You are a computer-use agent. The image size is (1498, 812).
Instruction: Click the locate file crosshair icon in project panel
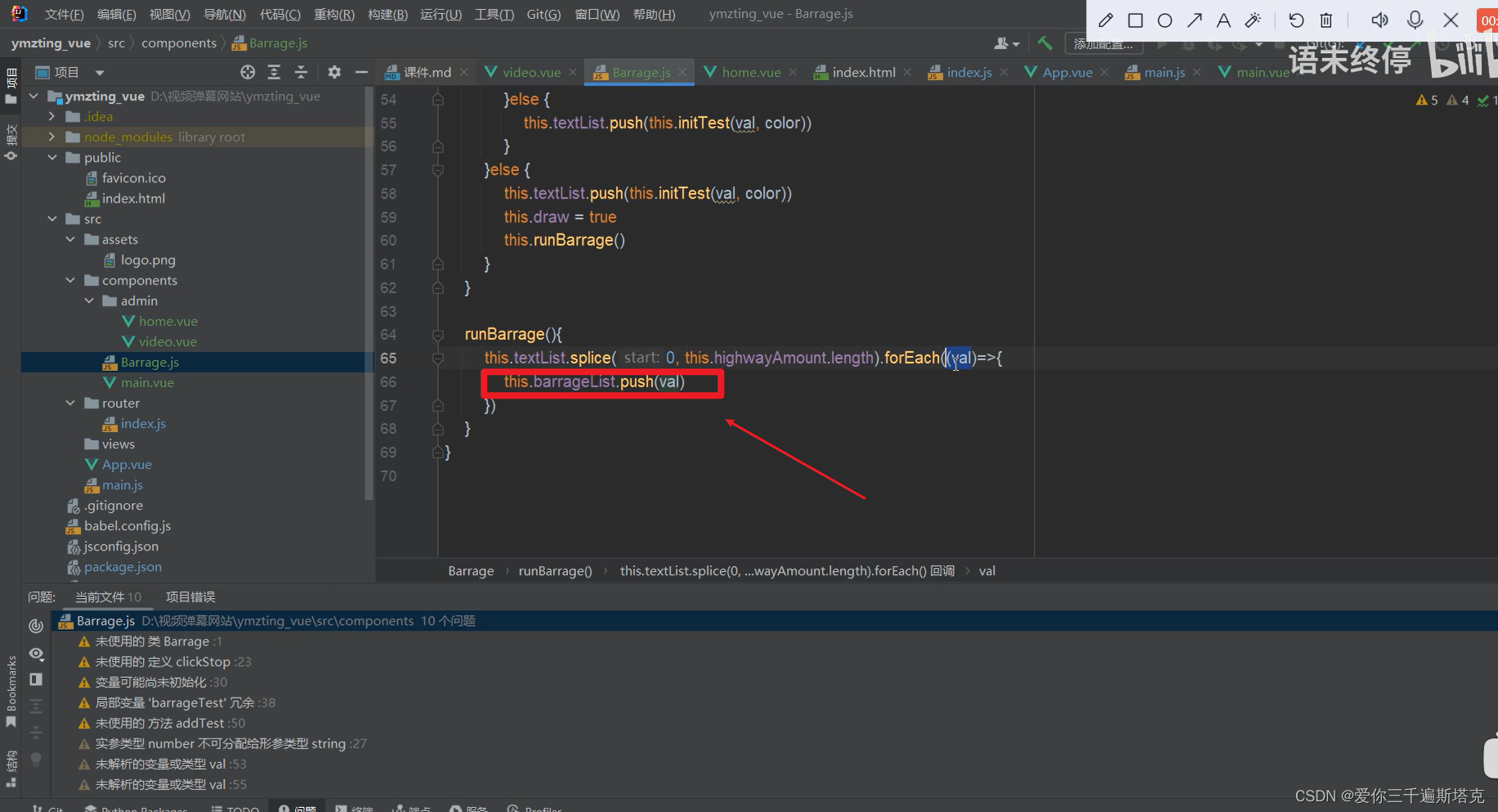[x=248, y=72]
